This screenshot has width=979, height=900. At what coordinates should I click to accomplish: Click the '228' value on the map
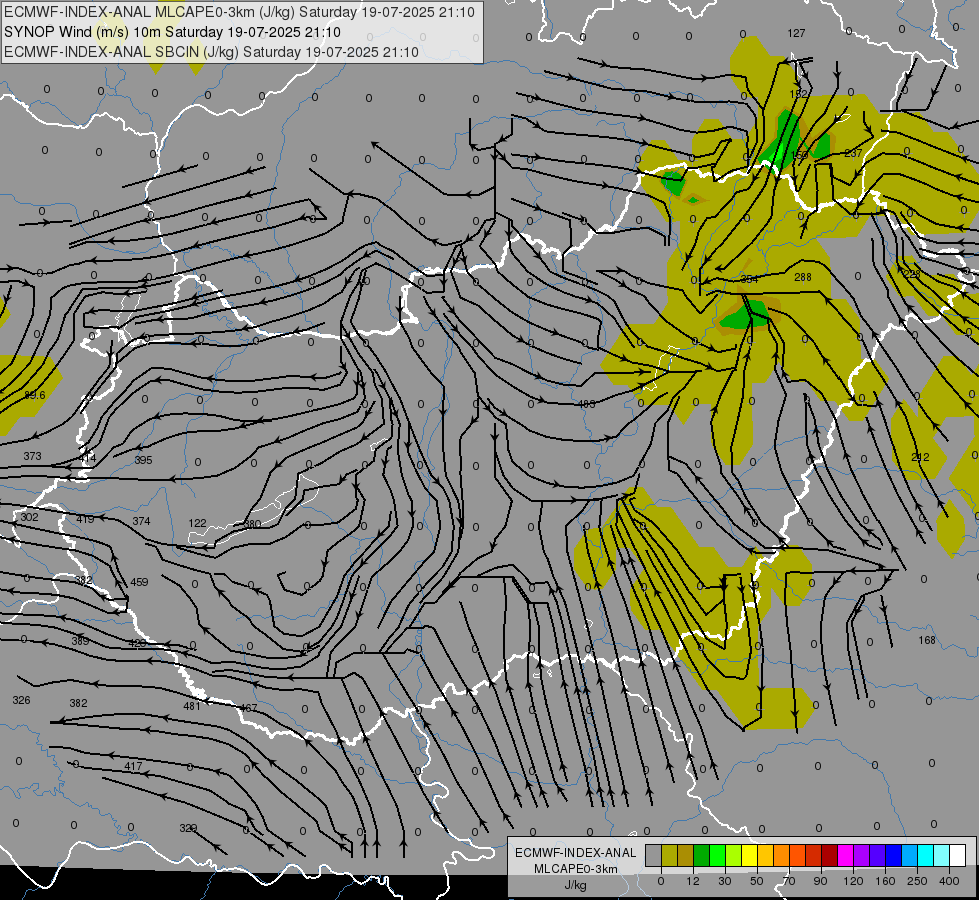coord(911,274)
